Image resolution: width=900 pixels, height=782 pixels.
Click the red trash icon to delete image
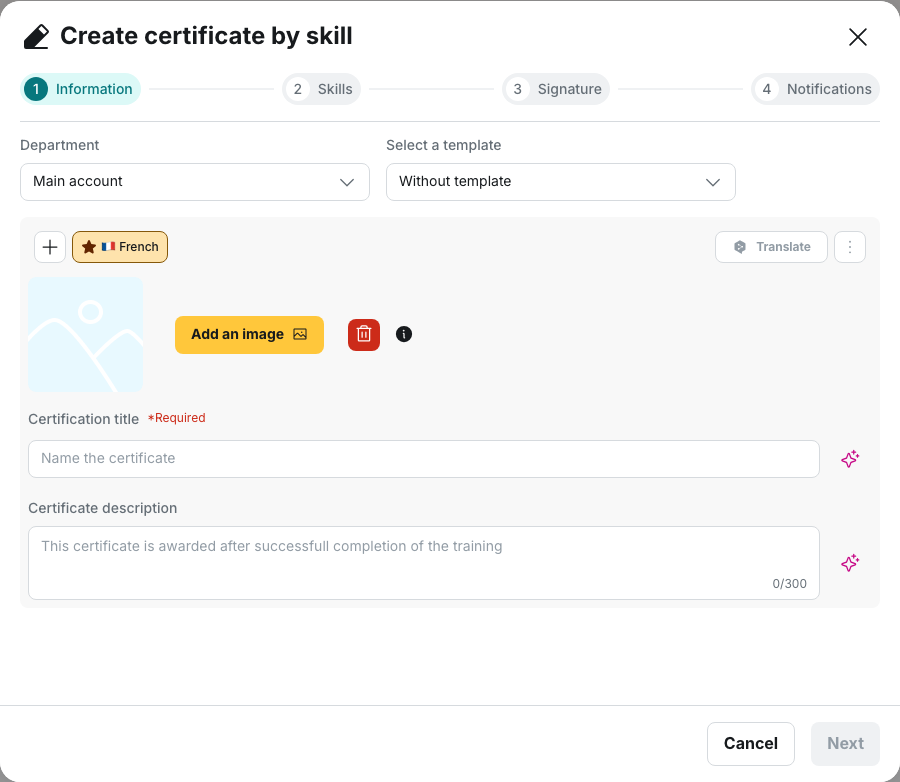click(x=364, y=335)
